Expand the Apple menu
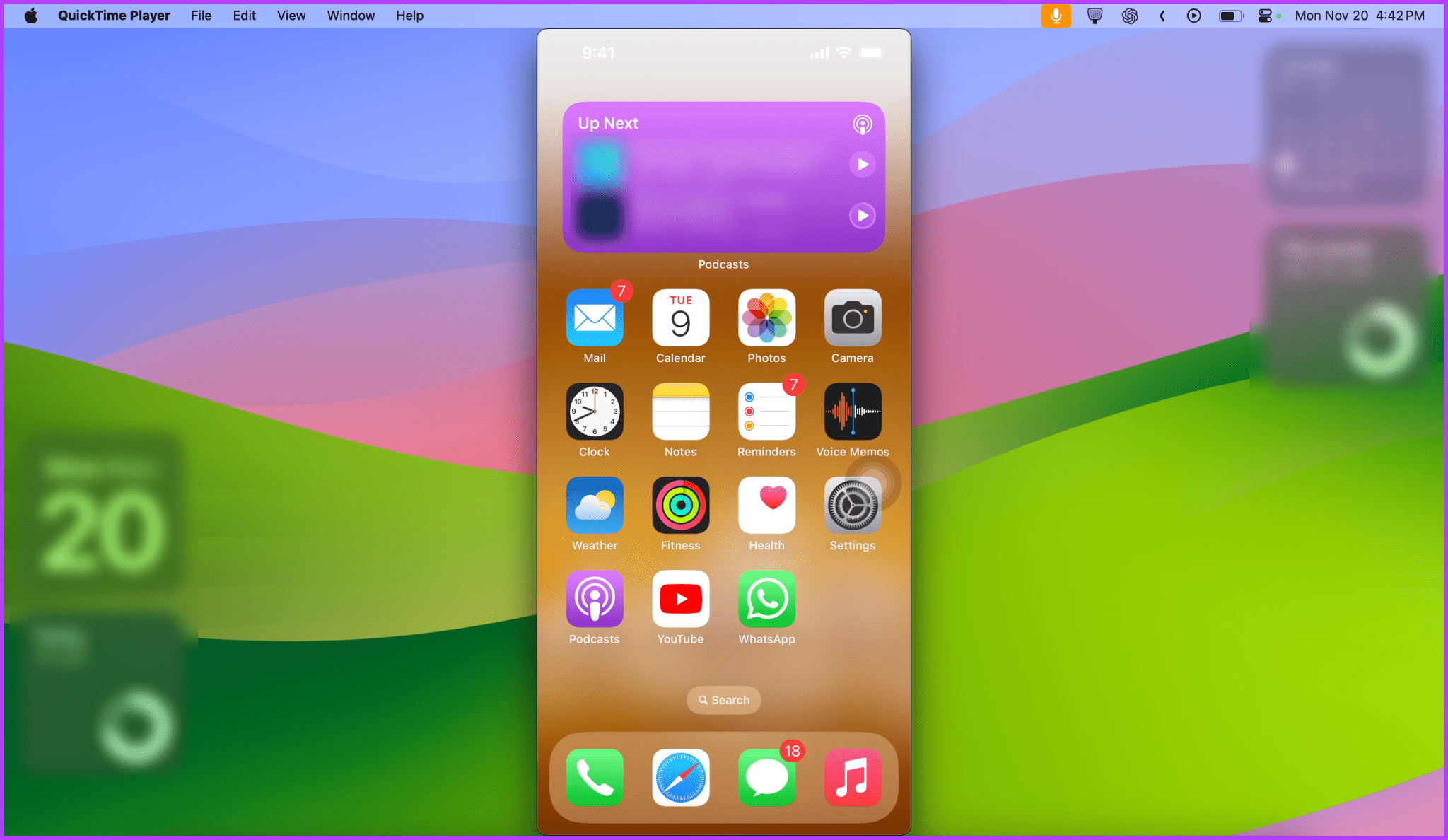 click(31, 15)
